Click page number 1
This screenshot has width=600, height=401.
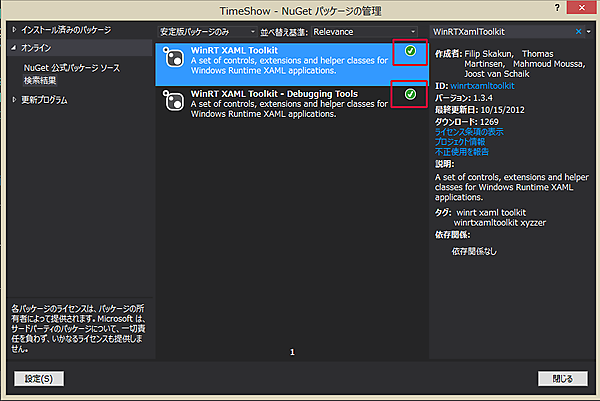tap(292, 352)
